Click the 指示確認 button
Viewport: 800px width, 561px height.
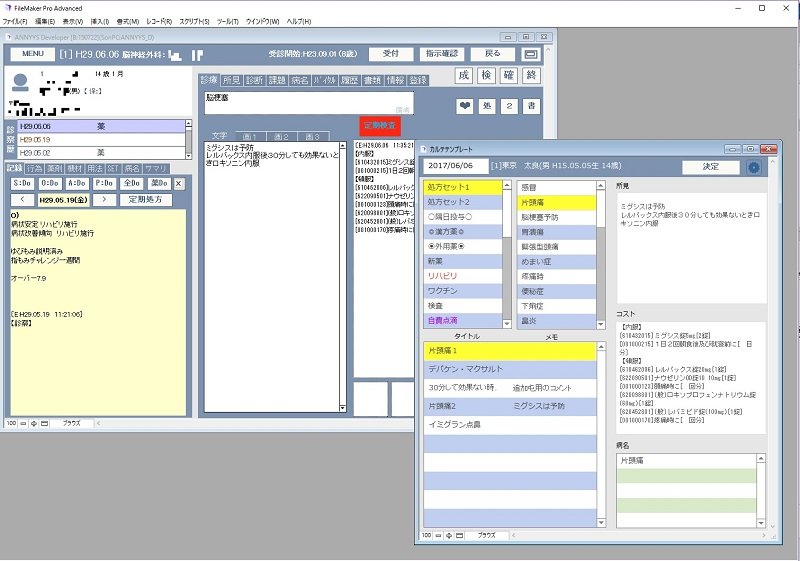coord(442,54)
